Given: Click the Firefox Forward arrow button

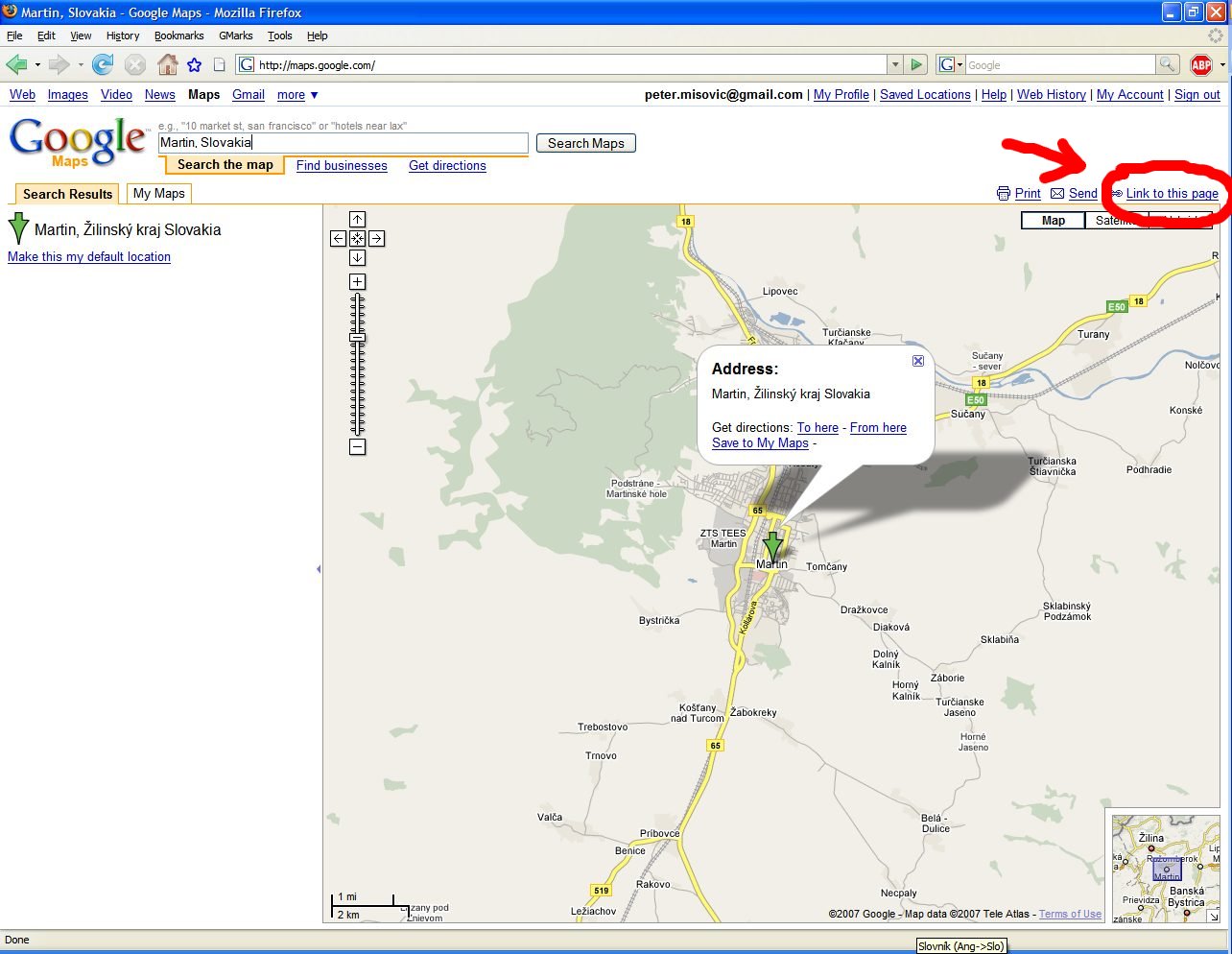Looking at the screenshot, I should (59, 64).
